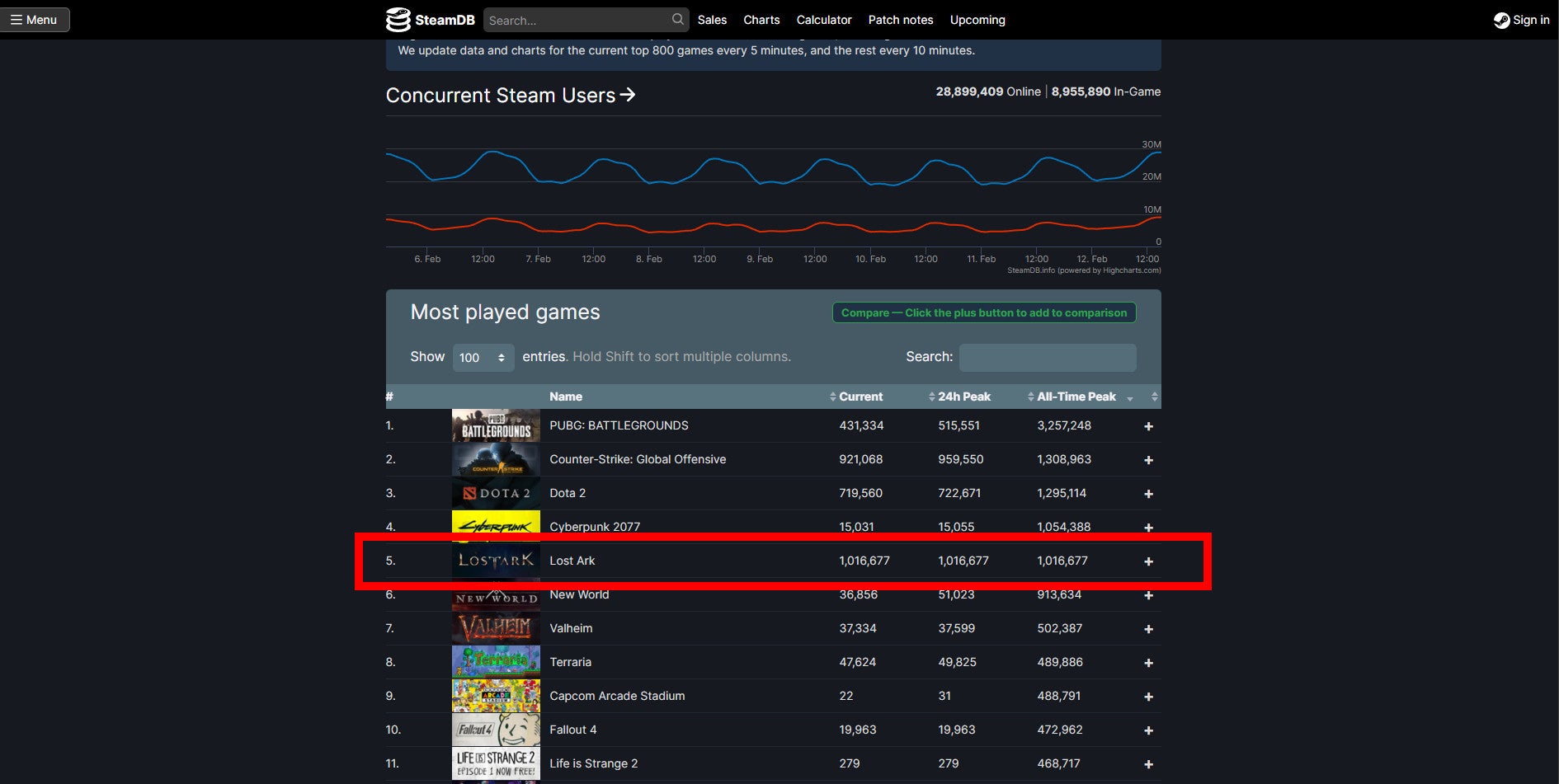Viewport: 1559px width, 784px height.
Task: Focus the table Search field
Action: coord(1048,357)
